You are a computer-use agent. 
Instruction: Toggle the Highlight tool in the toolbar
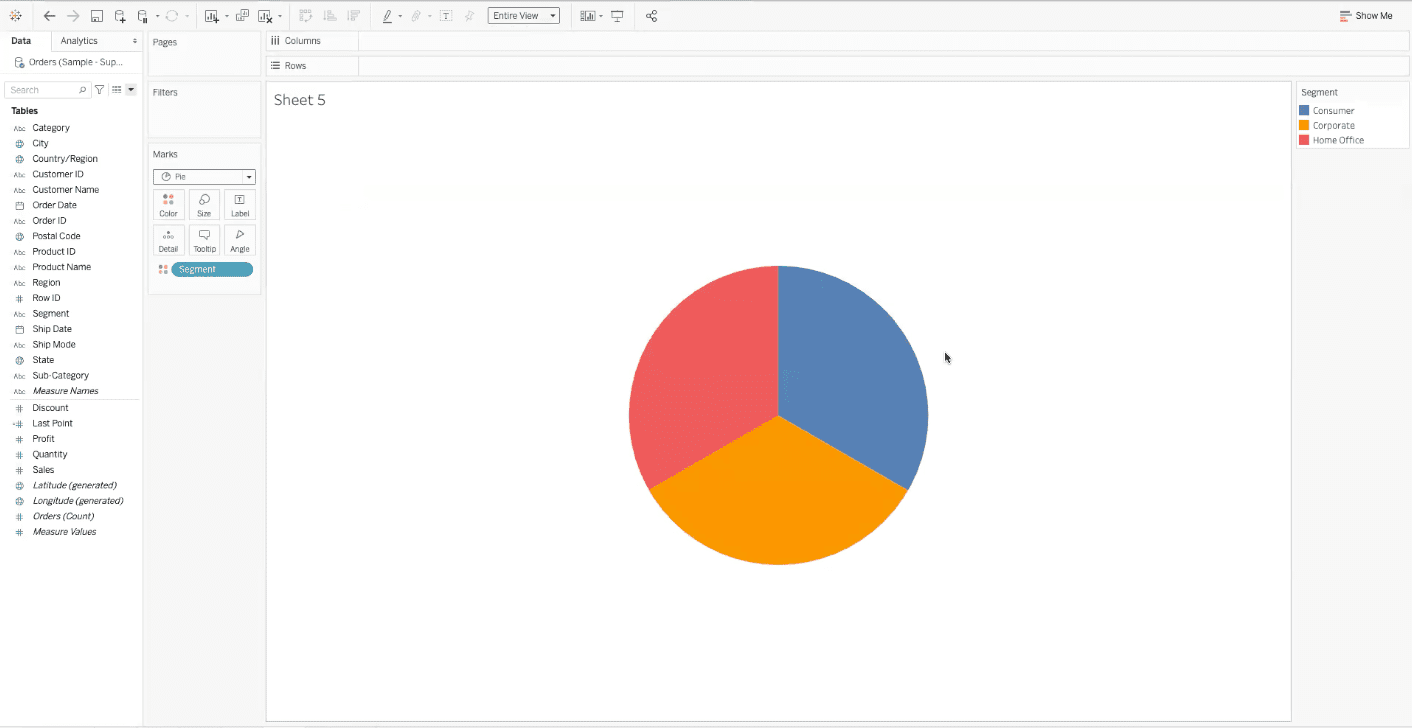coord(388,15)
